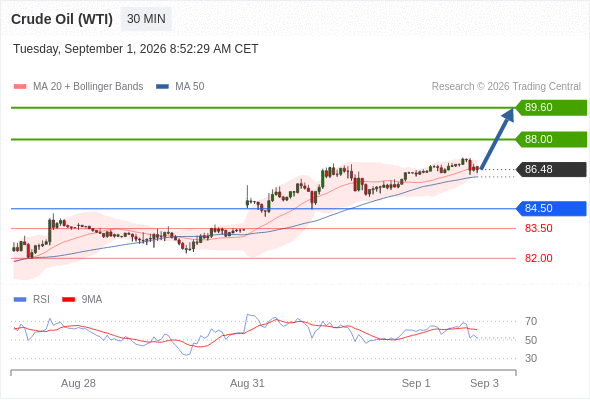Click the RSI 70 level label

tap(531, 321)
